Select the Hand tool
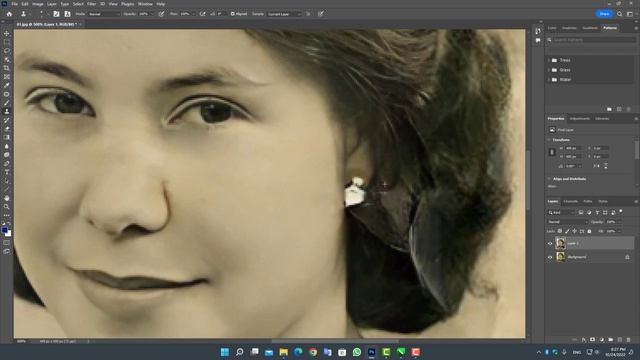Viewport: 640px width, 360px height. click(7, 198)
